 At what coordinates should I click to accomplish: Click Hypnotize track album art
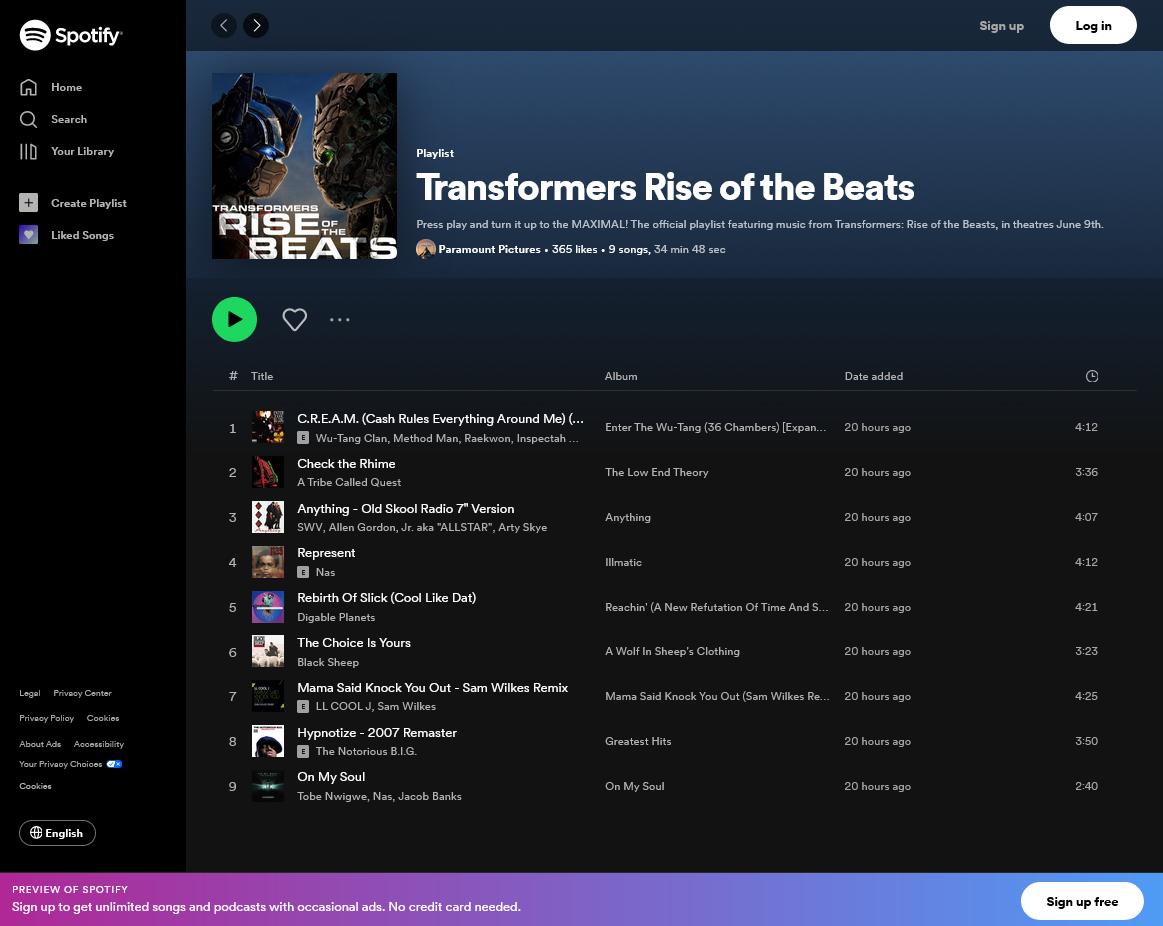click(x=268, y=741)
